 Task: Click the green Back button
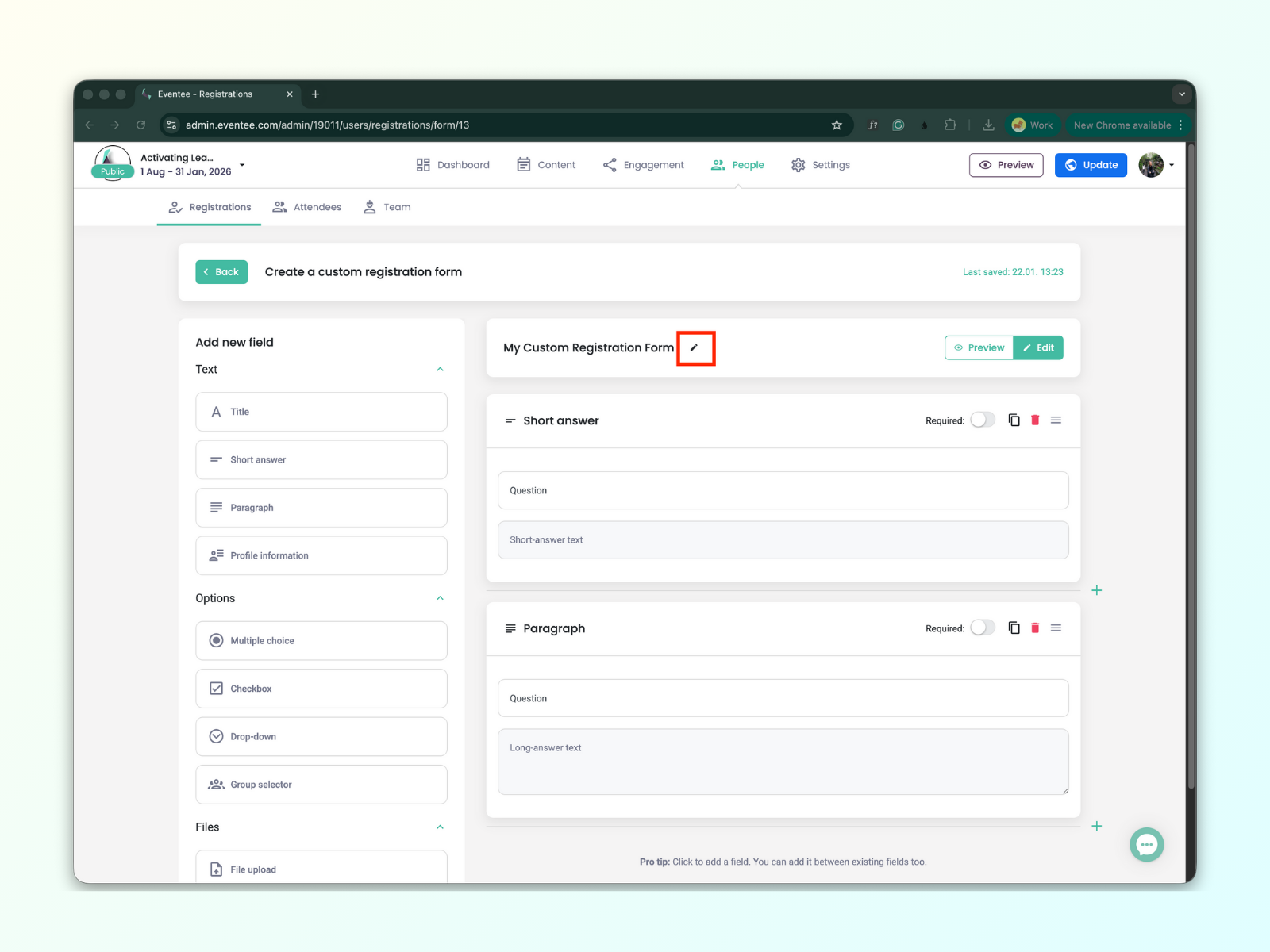221,272
